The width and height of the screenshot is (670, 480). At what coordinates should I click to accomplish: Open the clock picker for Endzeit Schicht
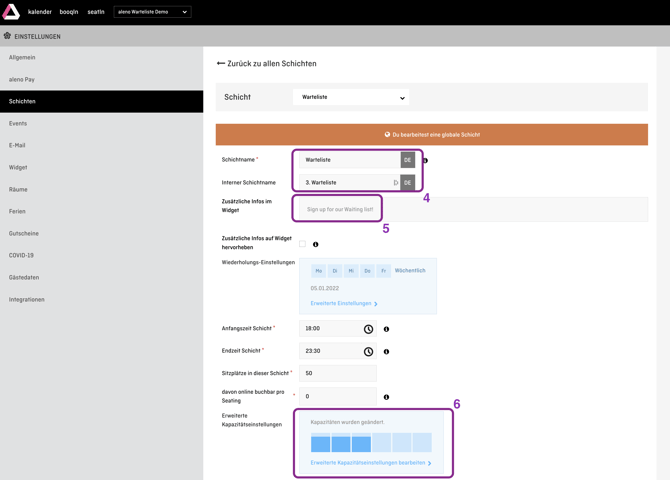(368, 351)
